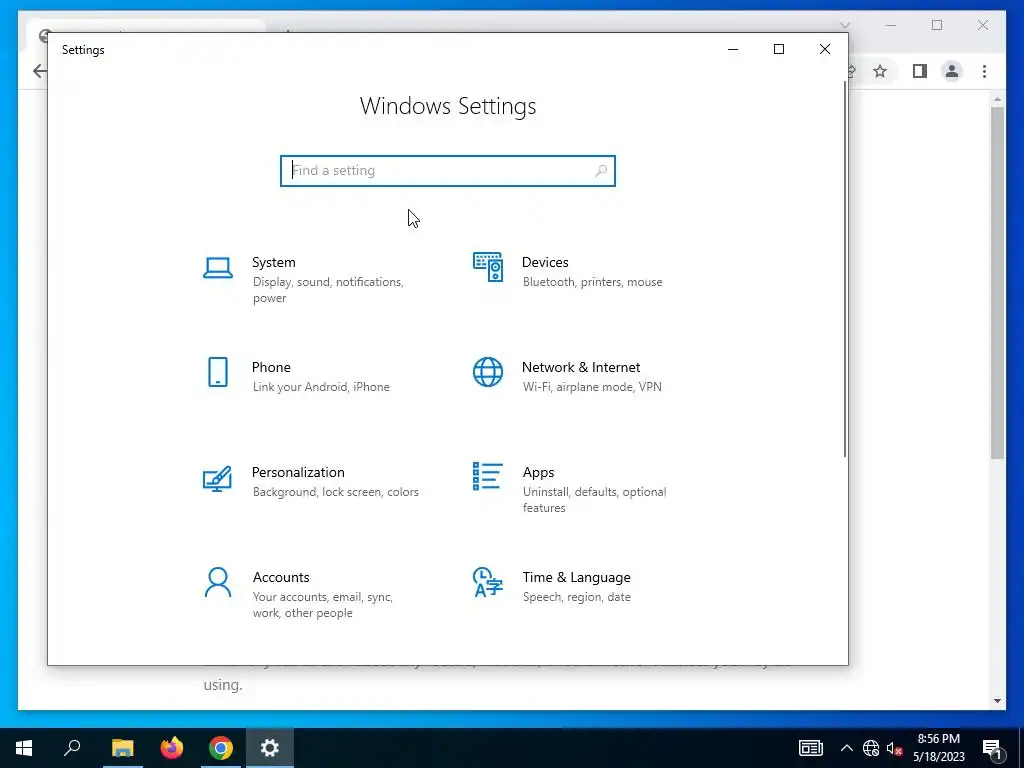Open the System settings laptop icon
This screenshot has height=768, width=1024.
tap(217, 268)
